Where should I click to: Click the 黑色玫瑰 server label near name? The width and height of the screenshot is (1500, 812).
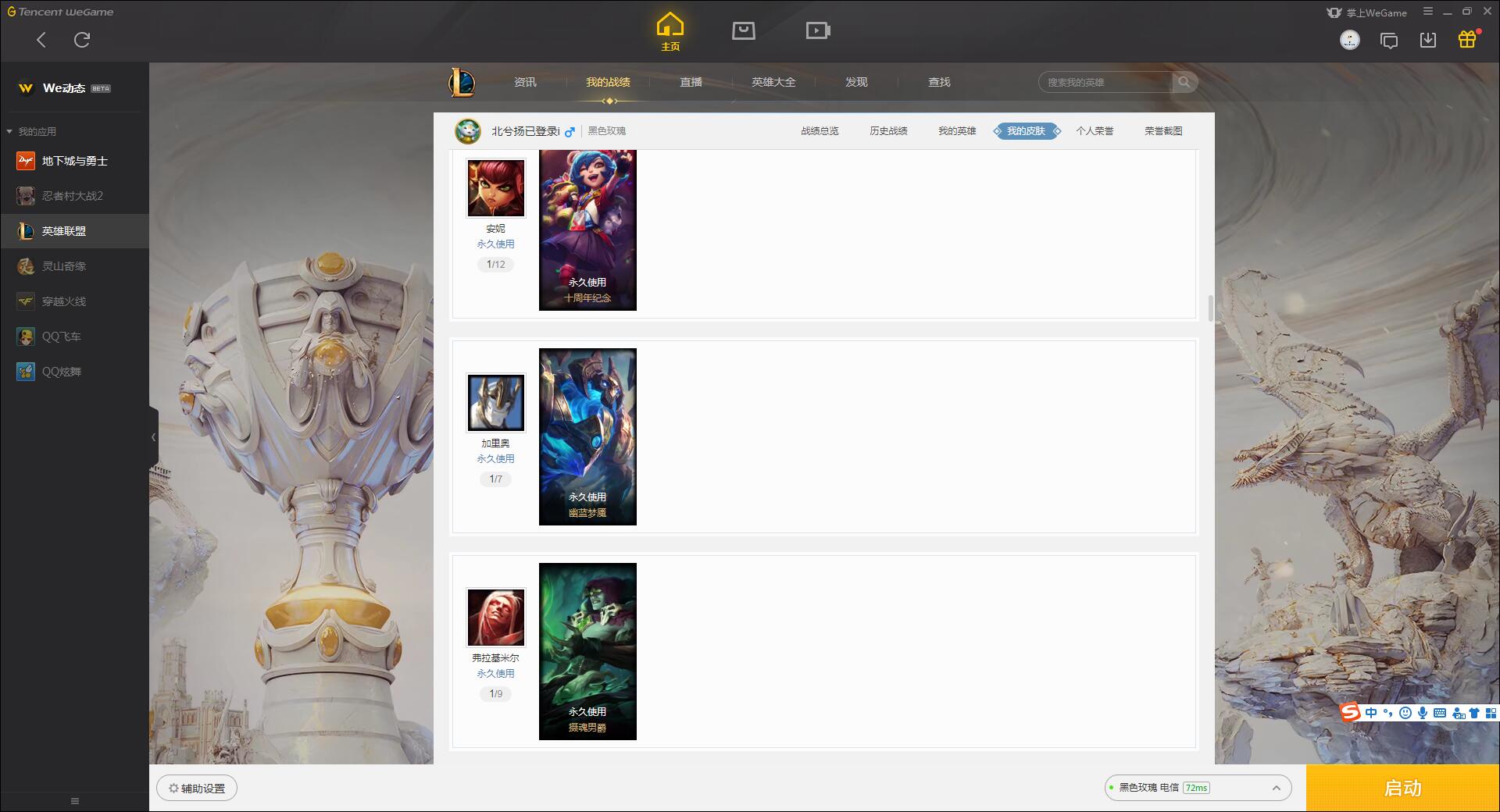pyautogui.click(x=607, y=131)
